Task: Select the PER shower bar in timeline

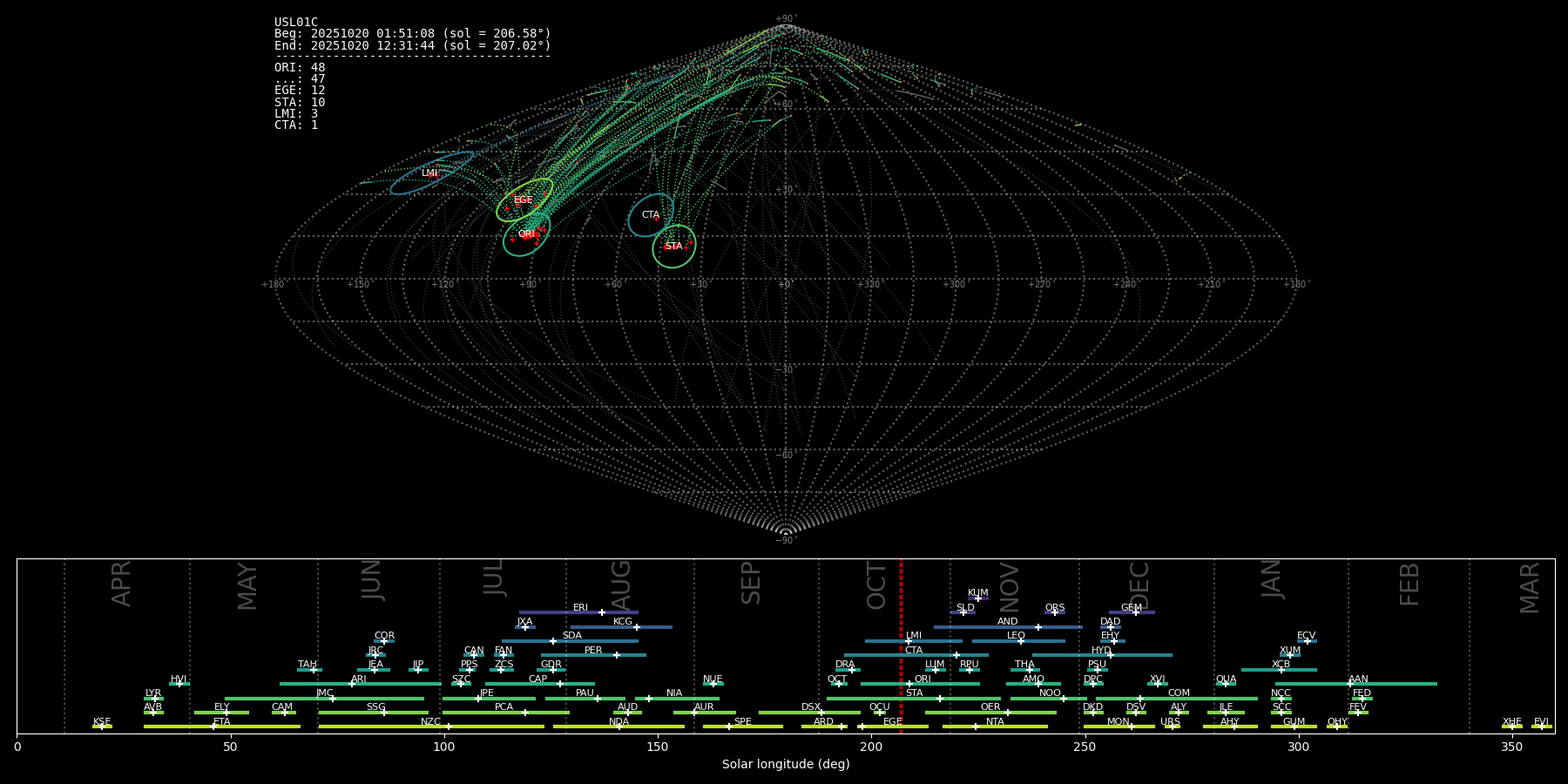Action: click(593, 655)
